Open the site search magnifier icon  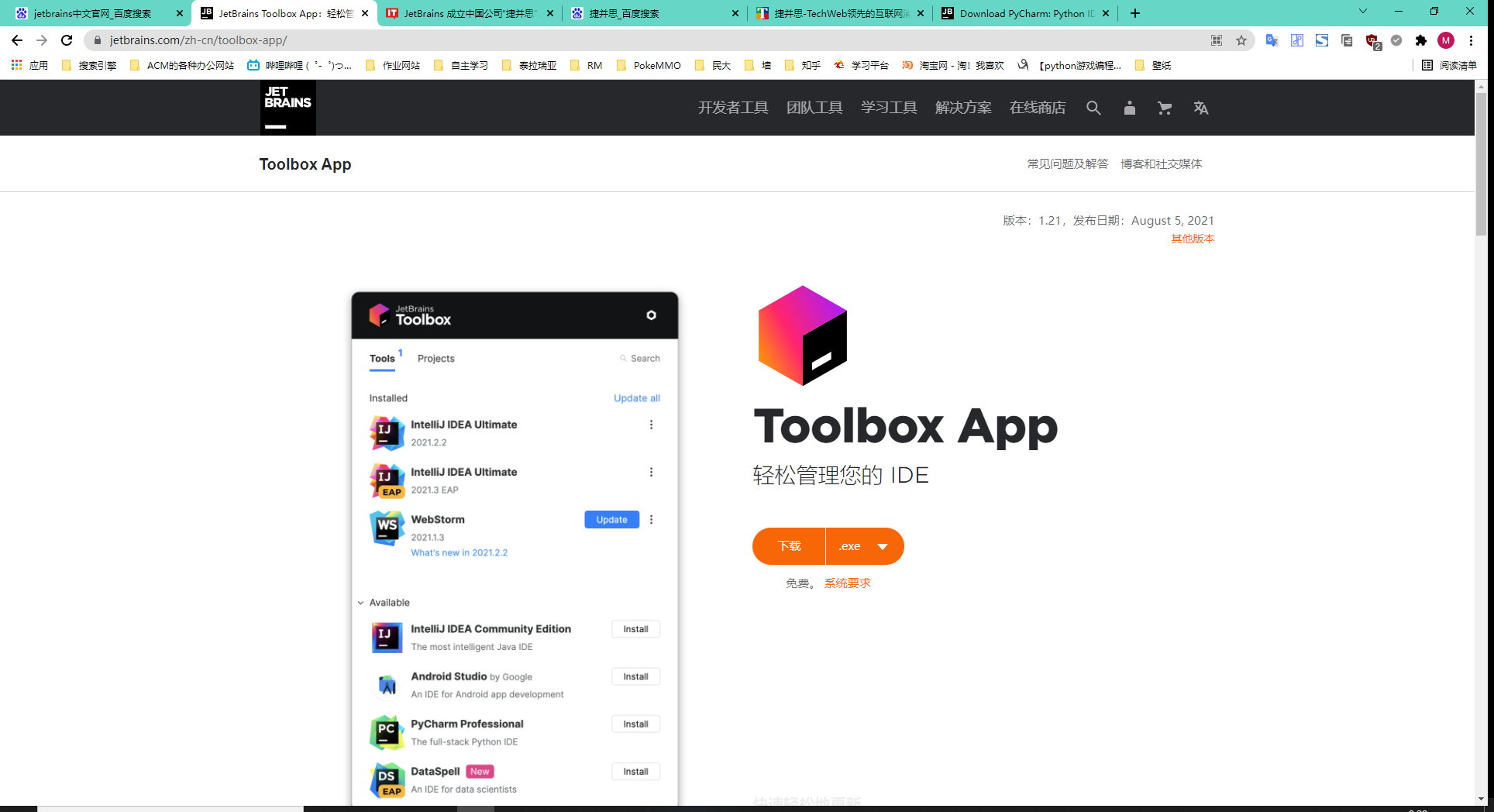pyautogui.click(x=1093, y=108)
